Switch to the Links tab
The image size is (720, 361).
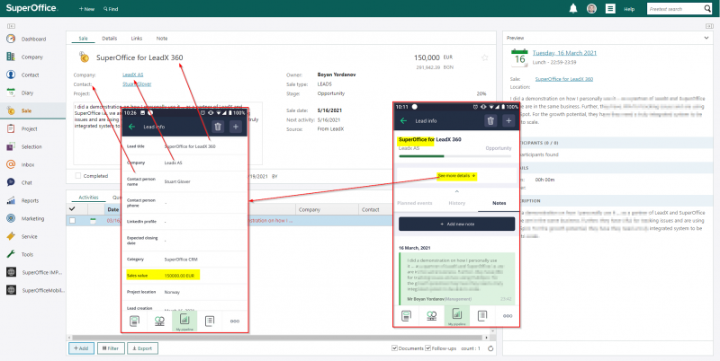136,39
